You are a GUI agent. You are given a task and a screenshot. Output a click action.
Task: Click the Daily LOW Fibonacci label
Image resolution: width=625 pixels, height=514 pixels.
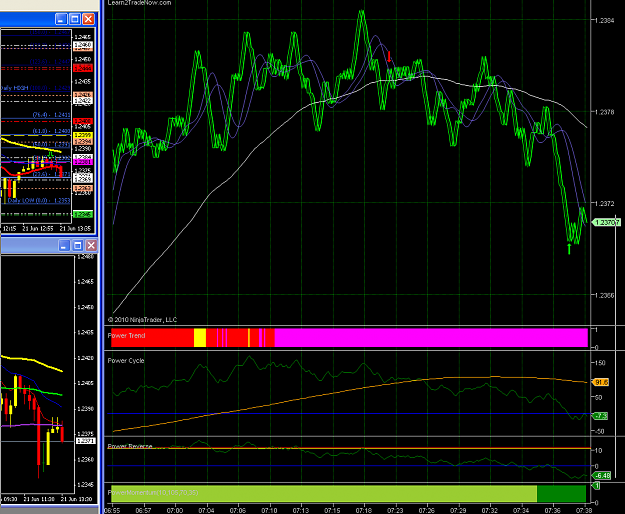pyautogui.click(x=39, y=200)
